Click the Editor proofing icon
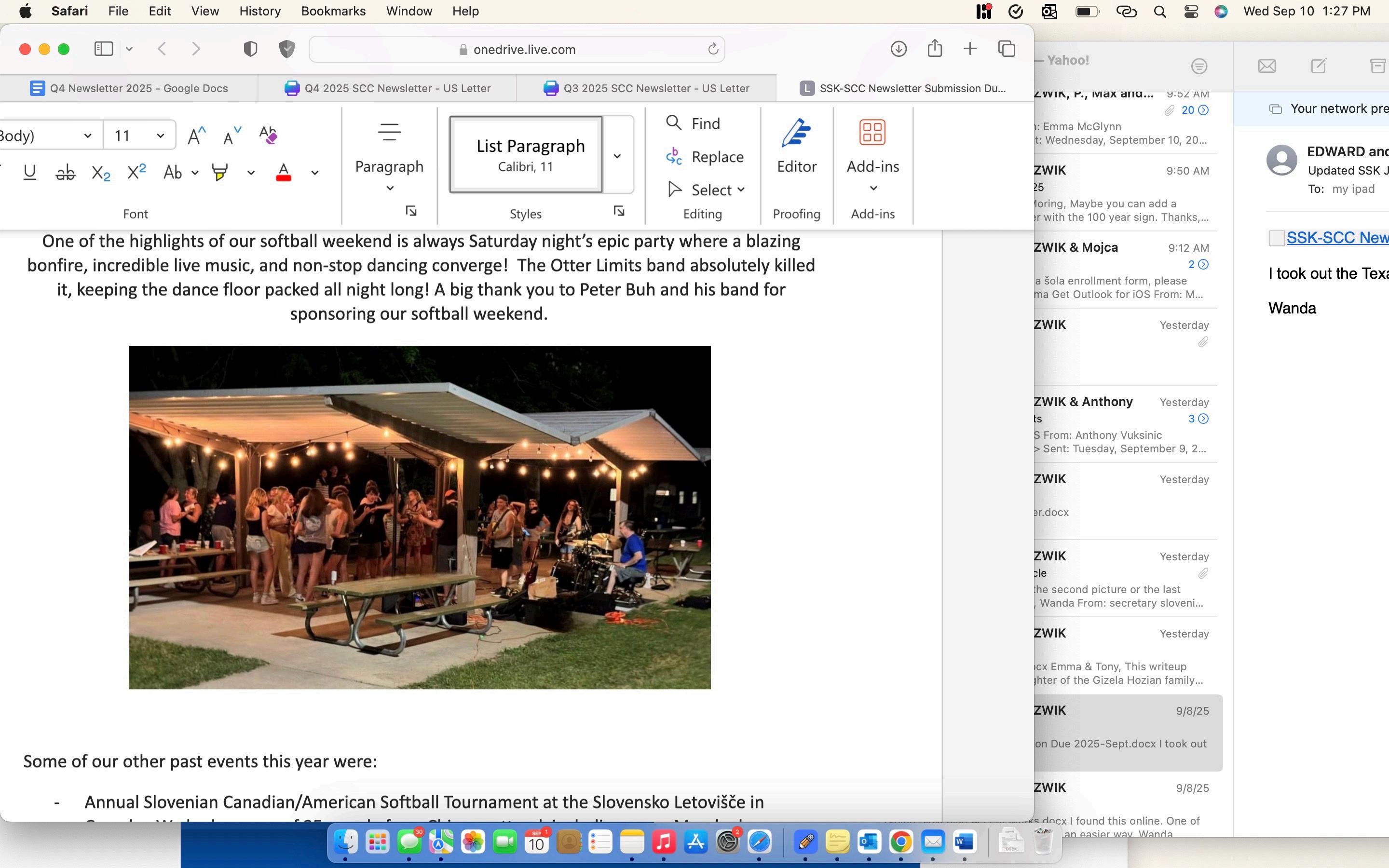The image size is (1389, 868). (x=796, y=133)
